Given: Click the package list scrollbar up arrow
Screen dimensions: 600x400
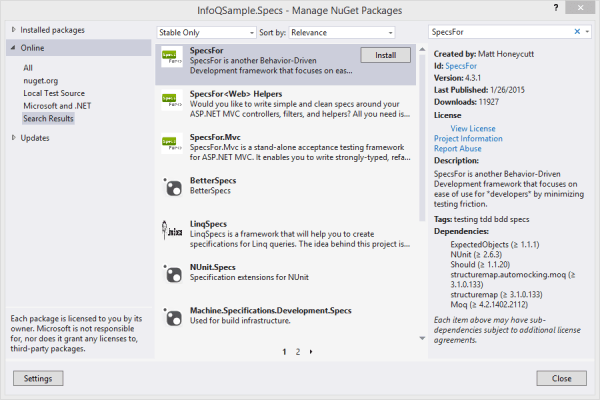Looking at the screenshot, I should (422, 49).
